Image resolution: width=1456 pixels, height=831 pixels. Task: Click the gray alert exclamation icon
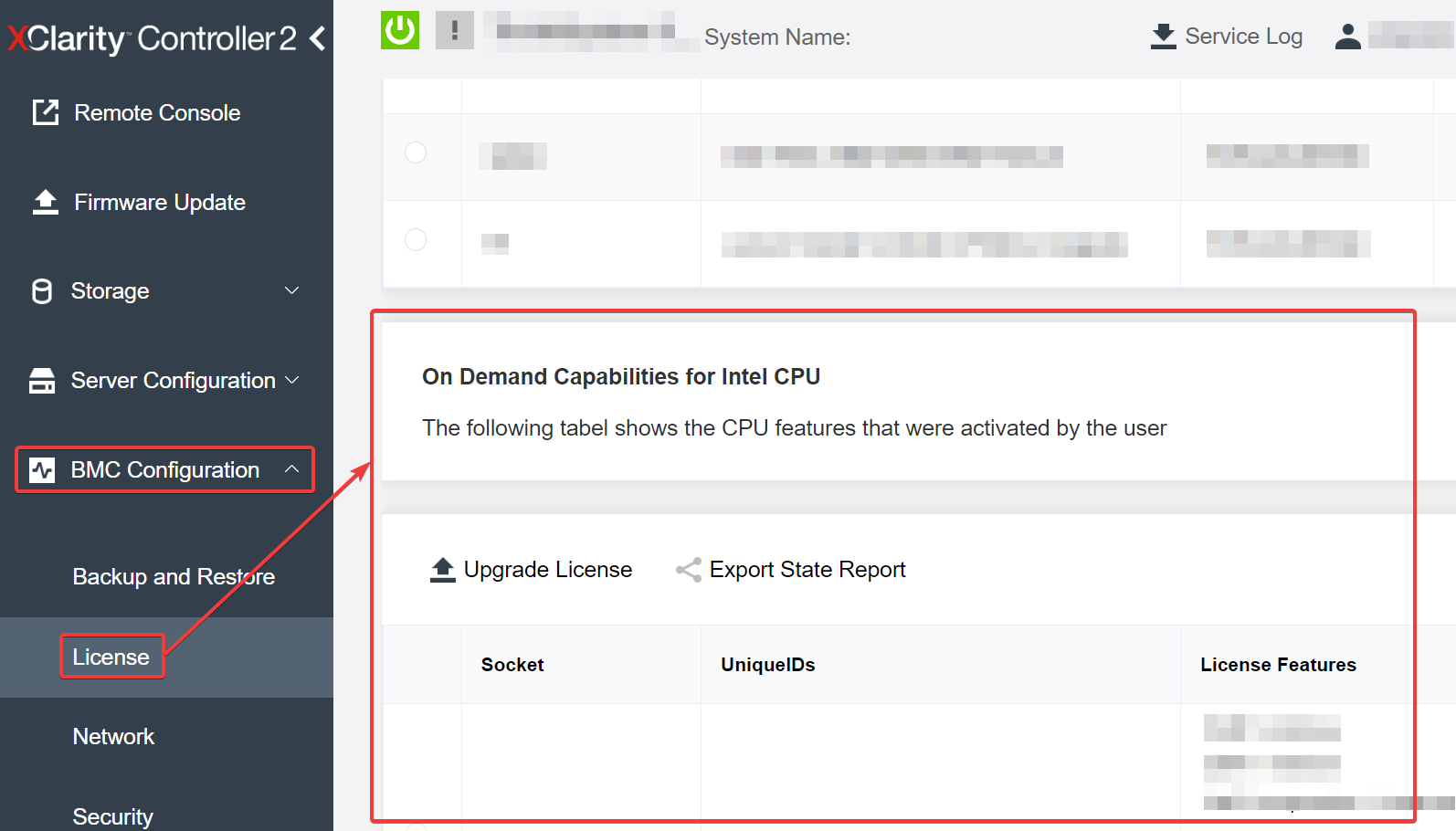pyautogui.click(x=454, y=30)
